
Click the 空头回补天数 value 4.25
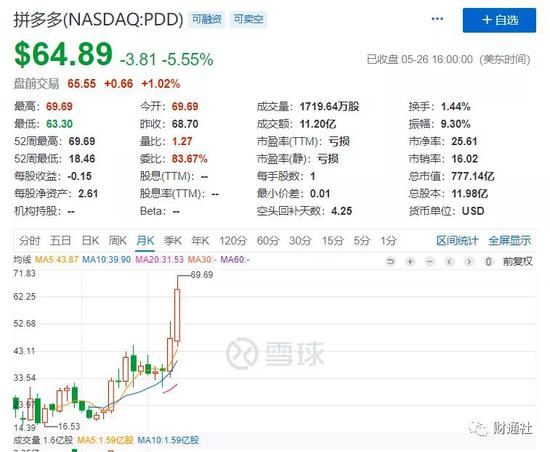point(342,211)
